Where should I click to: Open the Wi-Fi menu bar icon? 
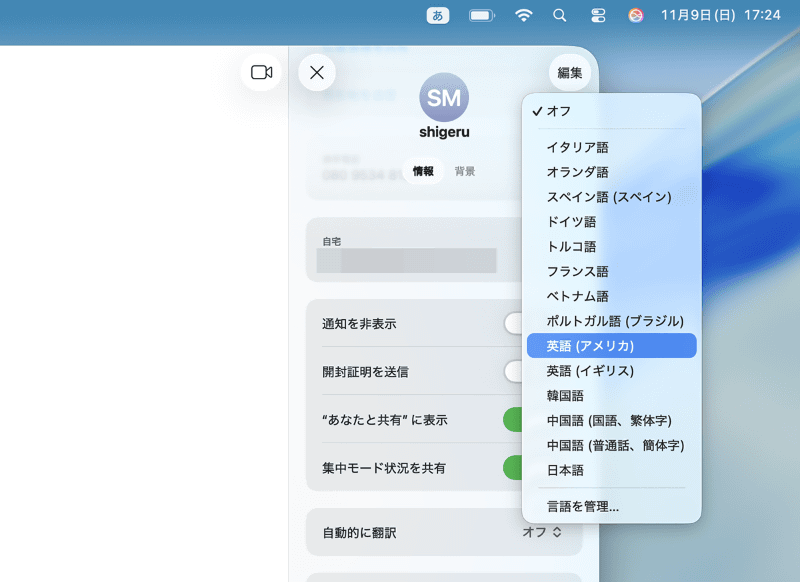523,15
